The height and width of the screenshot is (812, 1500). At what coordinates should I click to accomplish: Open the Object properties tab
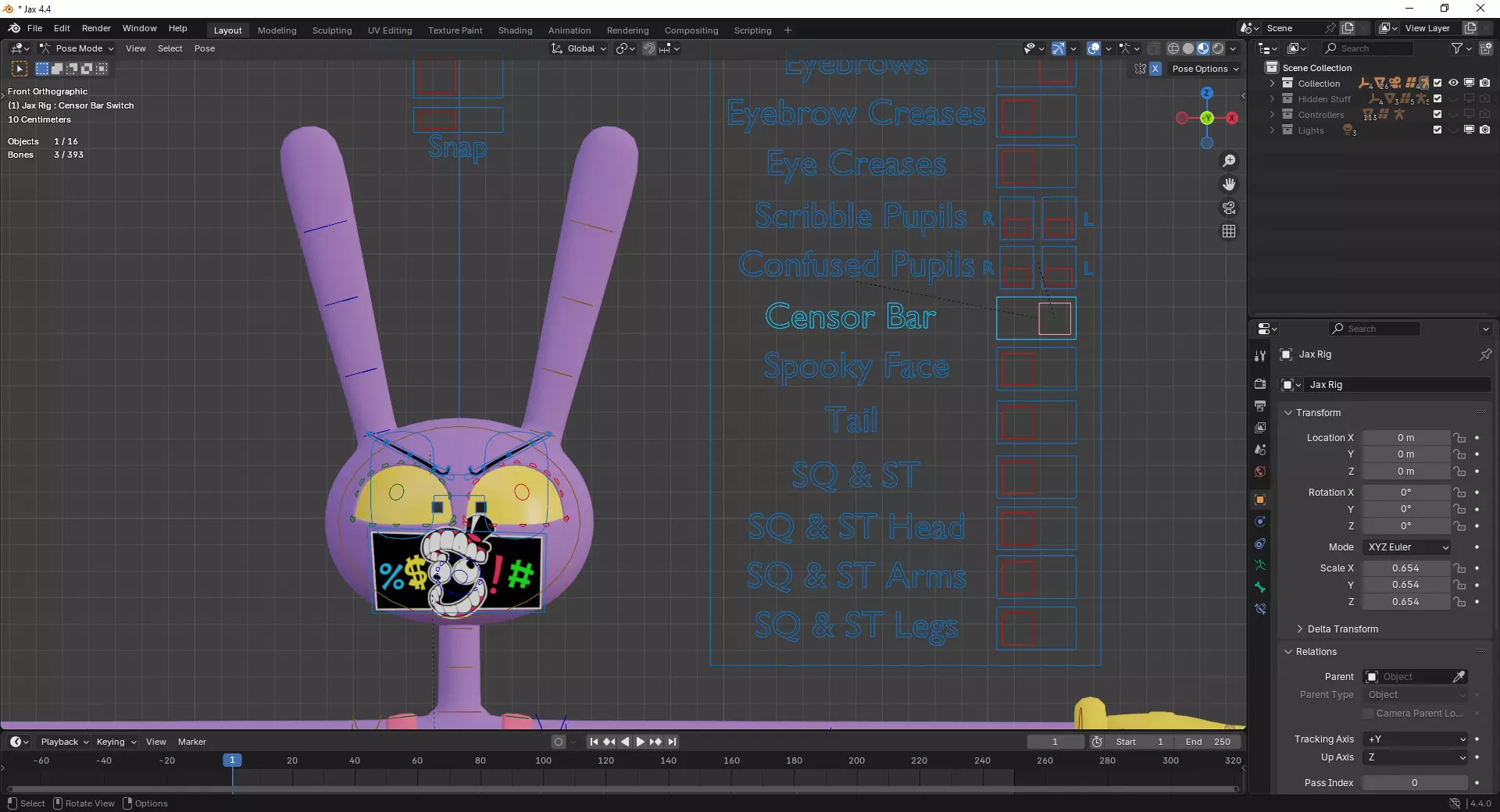click(x=1259, y=500)
